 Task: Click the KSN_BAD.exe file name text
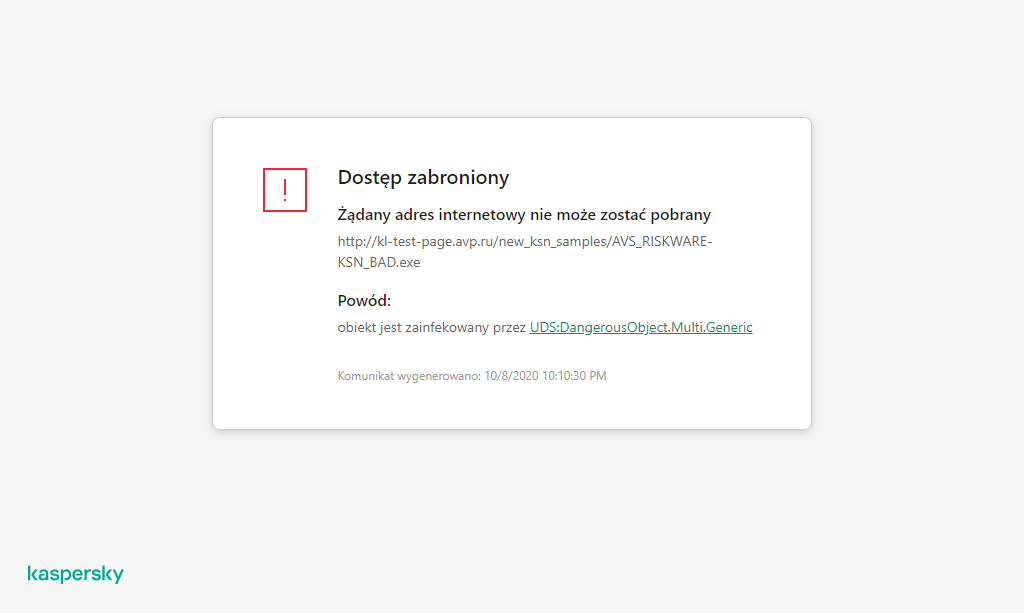(379, 261)
